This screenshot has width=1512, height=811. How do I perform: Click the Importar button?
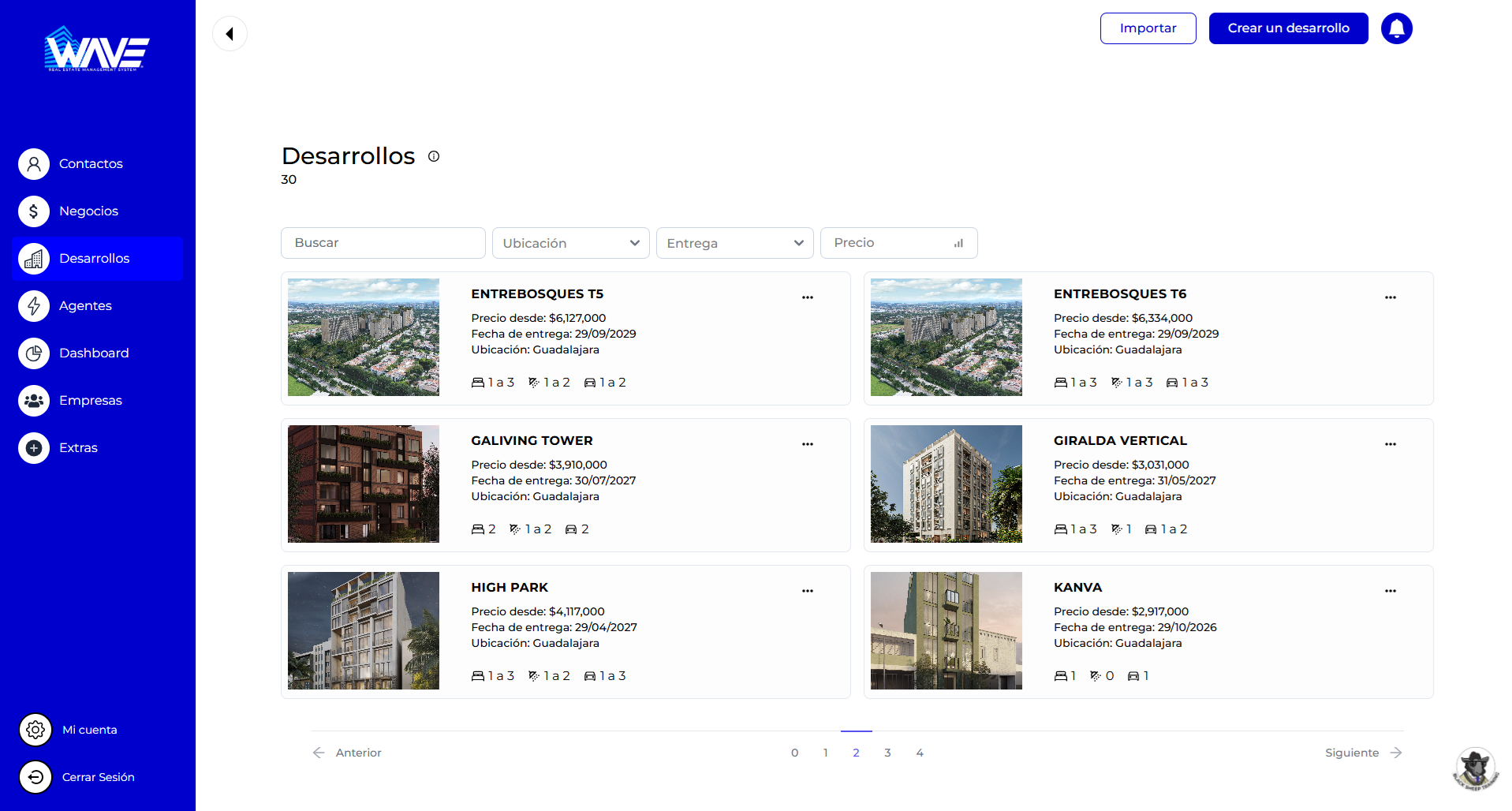(x=1148, y=28)
